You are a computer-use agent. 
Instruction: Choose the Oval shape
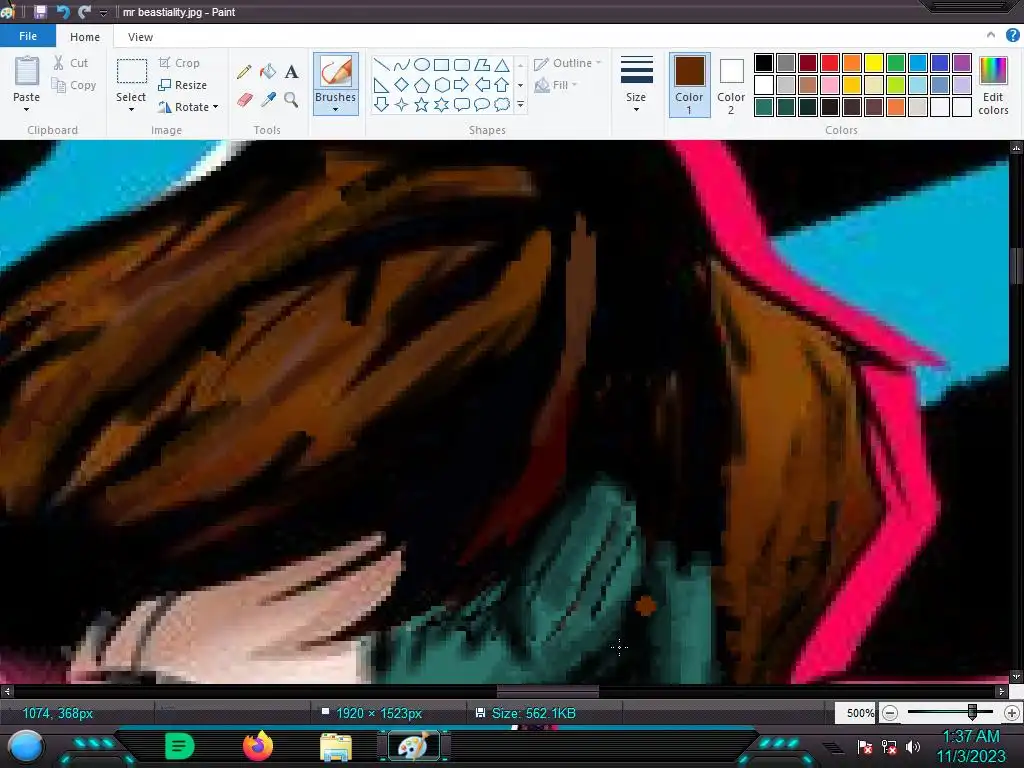coord(422,65)
